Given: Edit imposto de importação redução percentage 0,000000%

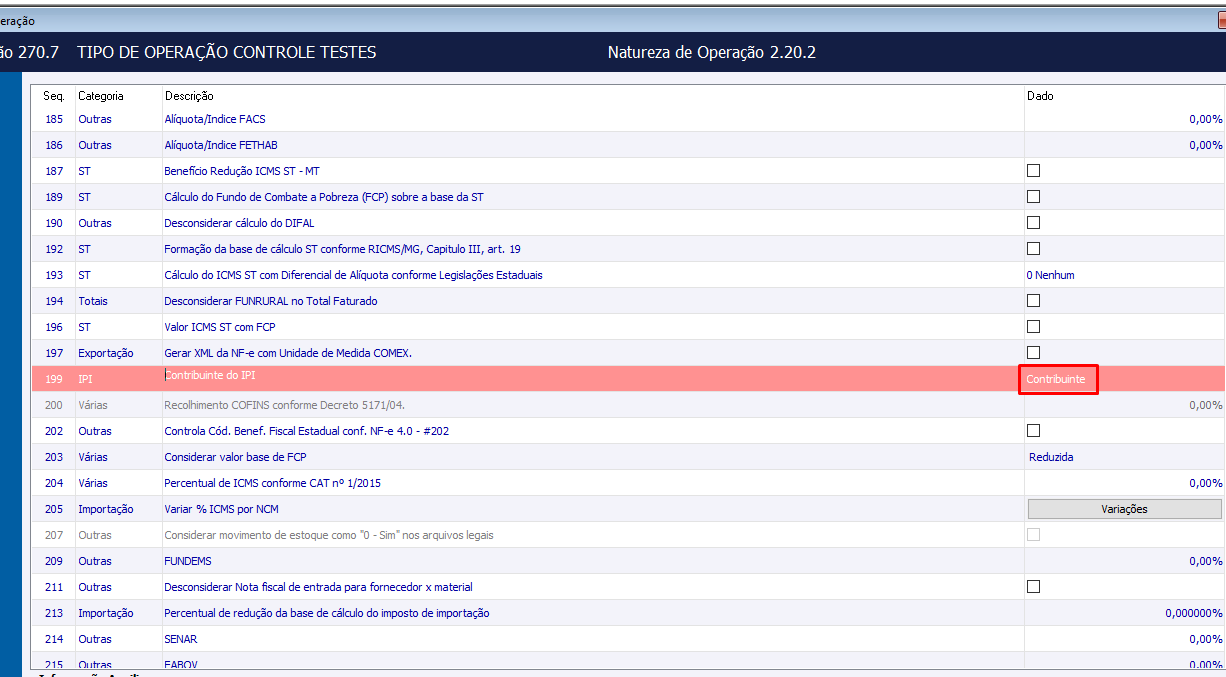Looking at the screenshot, I should pyautogui.click(x=1194, y=613).
